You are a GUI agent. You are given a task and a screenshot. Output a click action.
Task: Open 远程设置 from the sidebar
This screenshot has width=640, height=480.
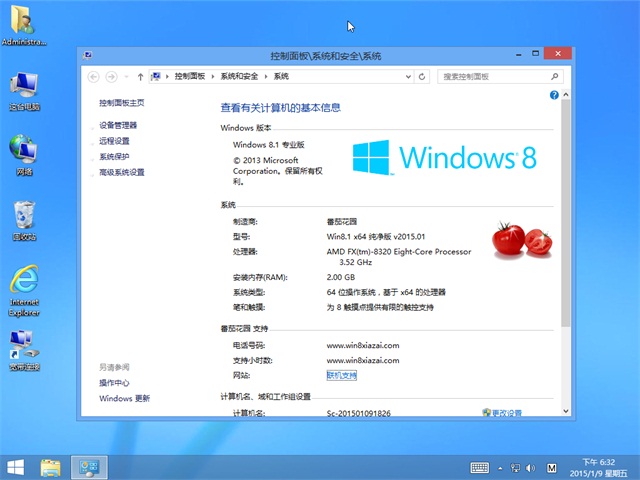[114, 141]
